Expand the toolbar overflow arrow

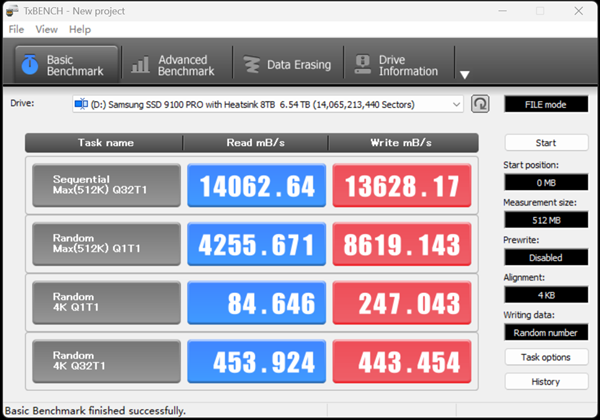tap(464, 74)
